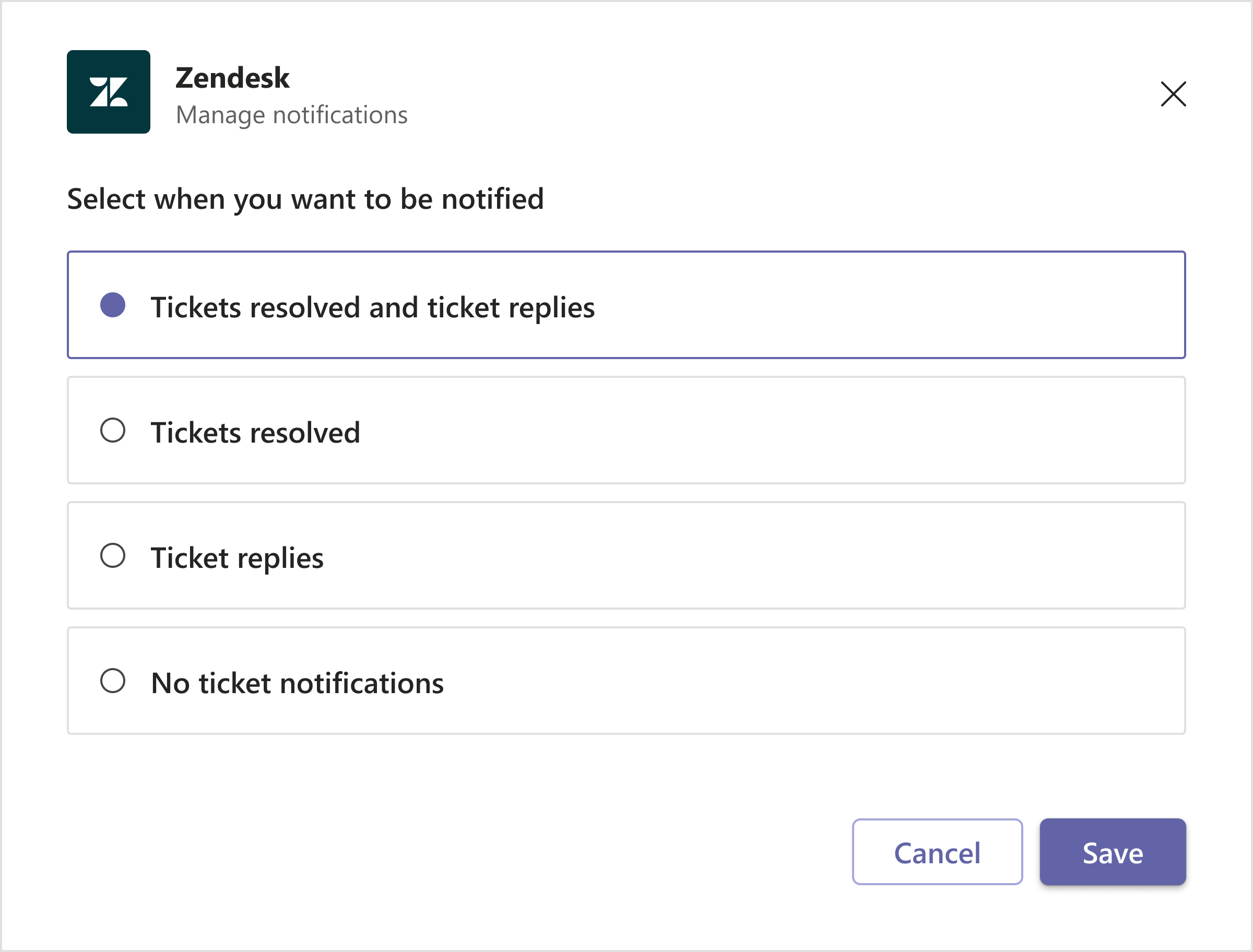1253x952 pixels.
Task: Click the Tickets resolved option card
Action: click(x=625, y=431)
